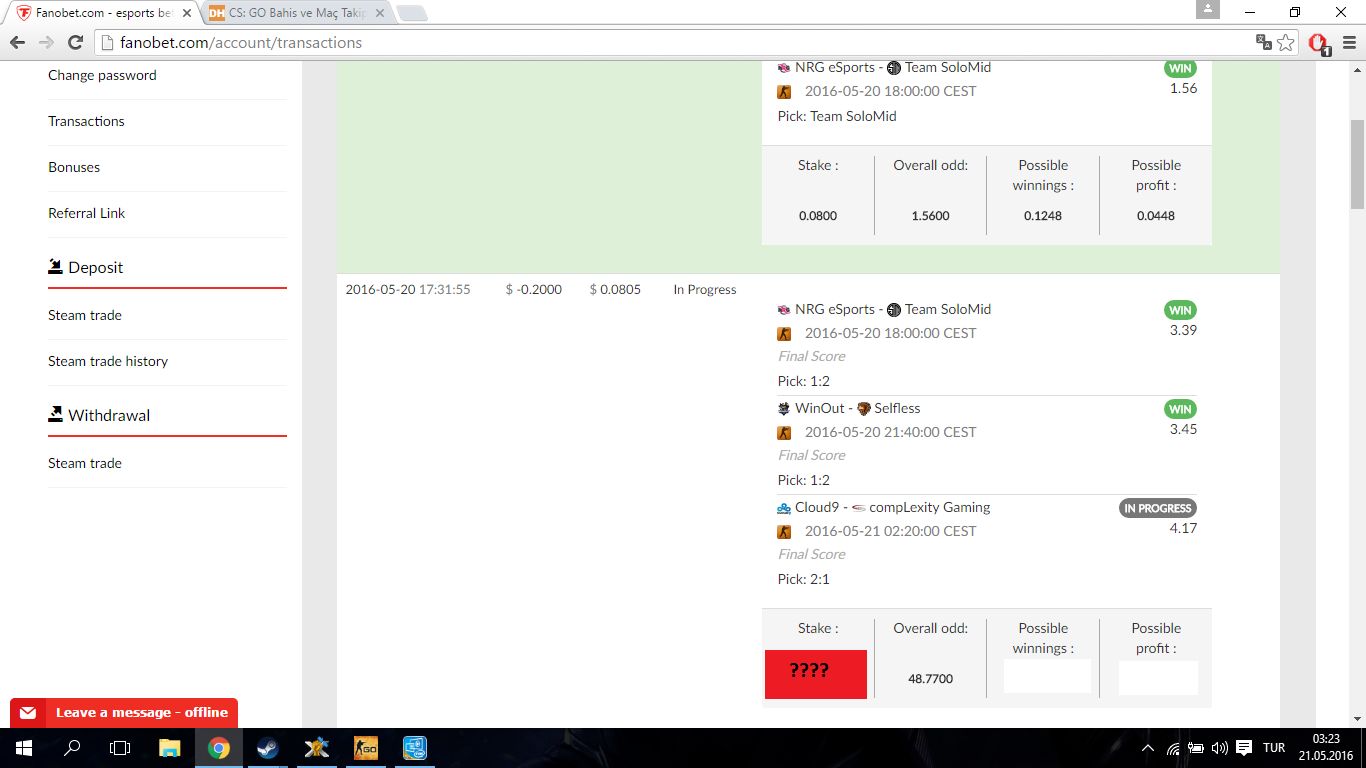Screen dimensions: 1366x768
Task: Open Task View on the taskbar
Action: click(x=120, y=748)
